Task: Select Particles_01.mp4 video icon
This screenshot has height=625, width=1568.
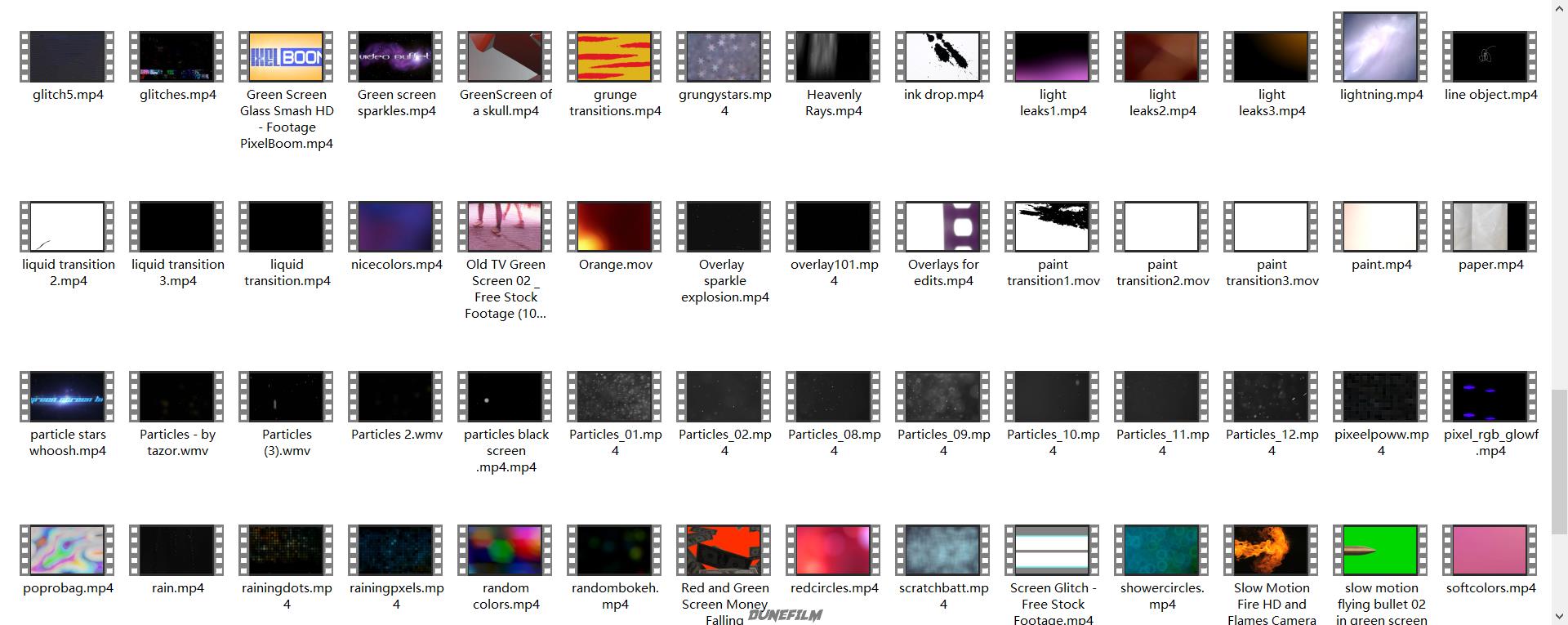Action: tap(615, 397)
